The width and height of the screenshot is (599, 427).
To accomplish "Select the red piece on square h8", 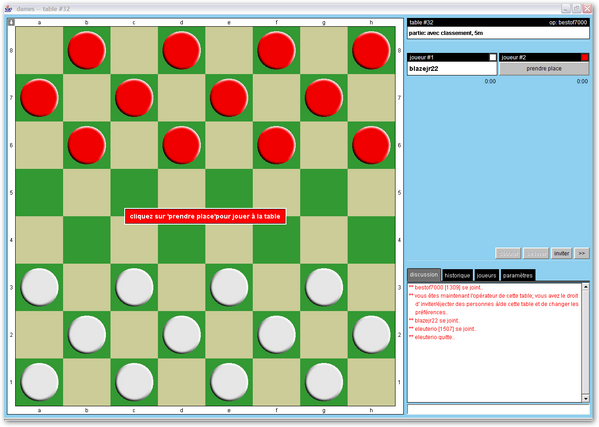I will (x=371, y=50).
